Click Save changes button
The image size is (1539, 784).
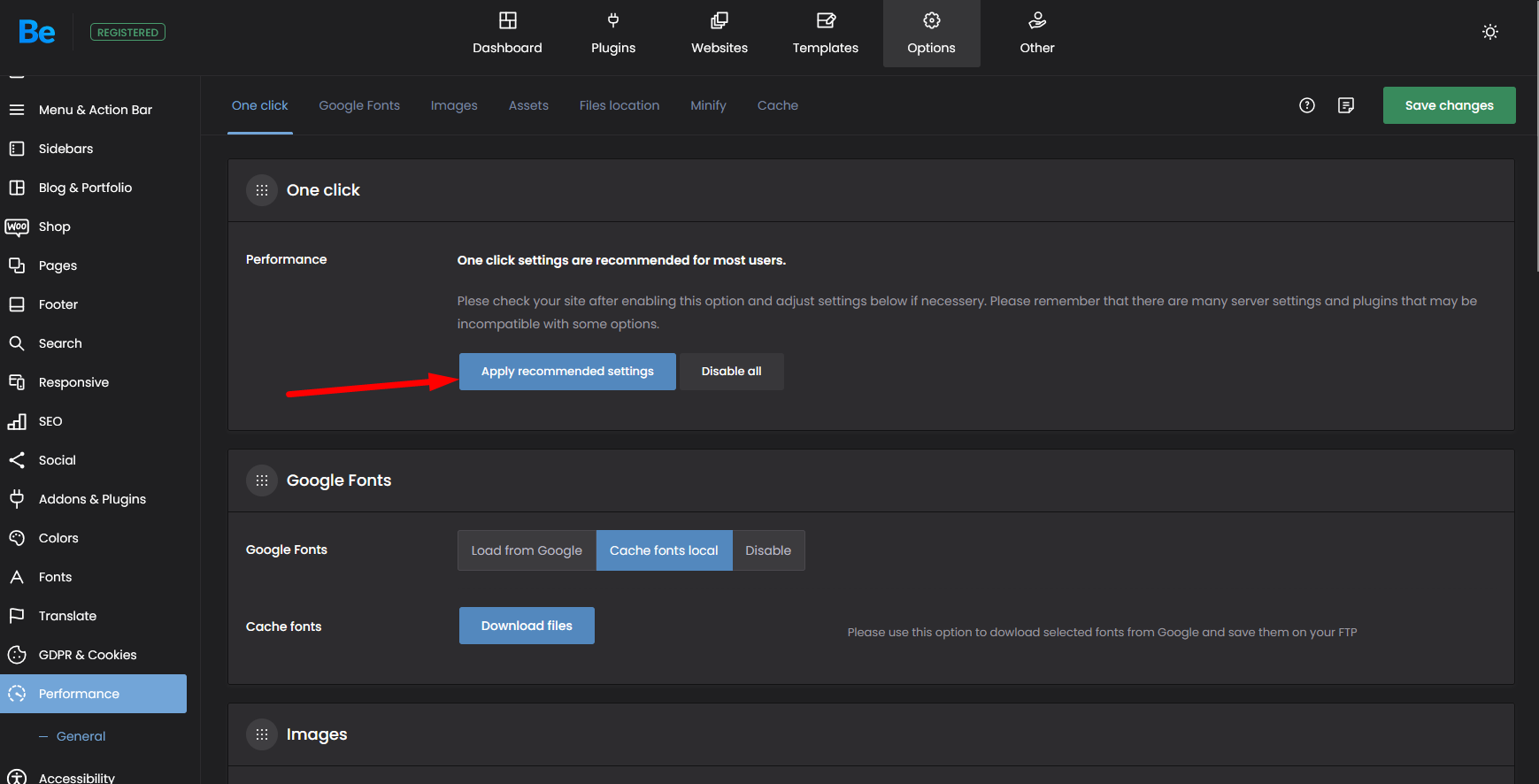1450,105
